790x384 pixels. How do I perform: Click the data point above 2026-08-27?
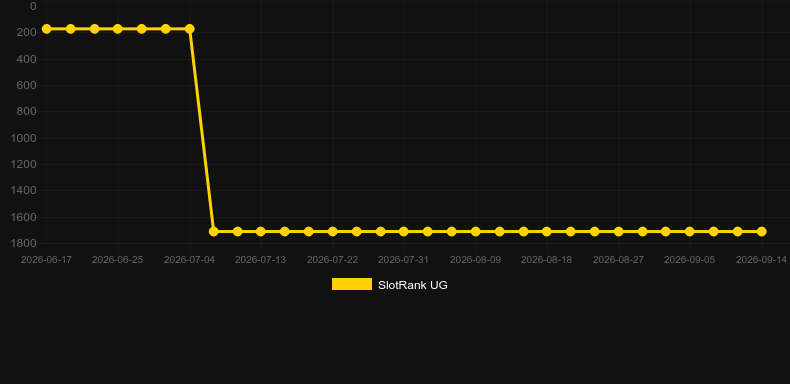[618, 231]
